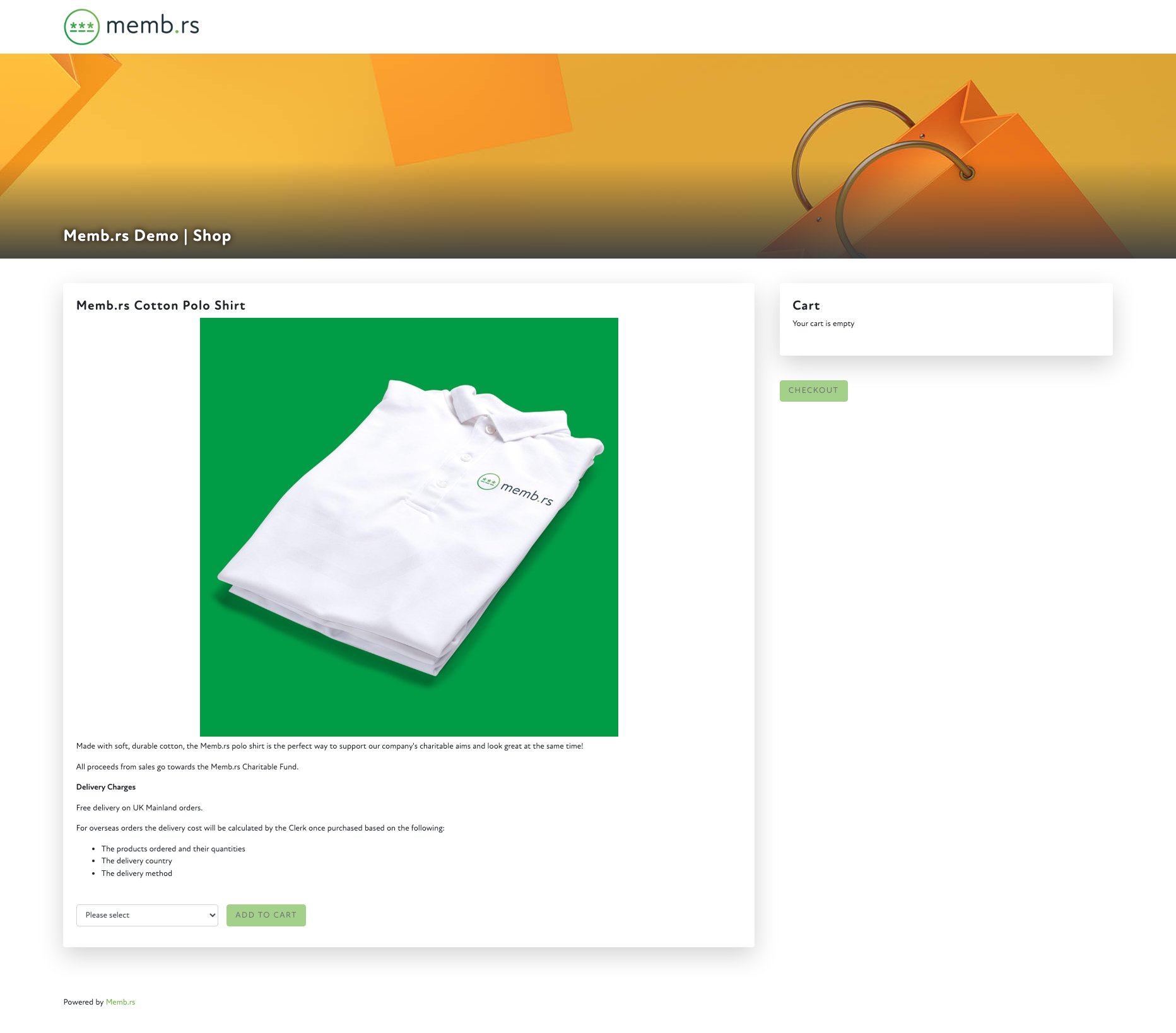Click 'The delivery method' bullet item
This screenshot has height=1033, width=1176.
point(137,873)
